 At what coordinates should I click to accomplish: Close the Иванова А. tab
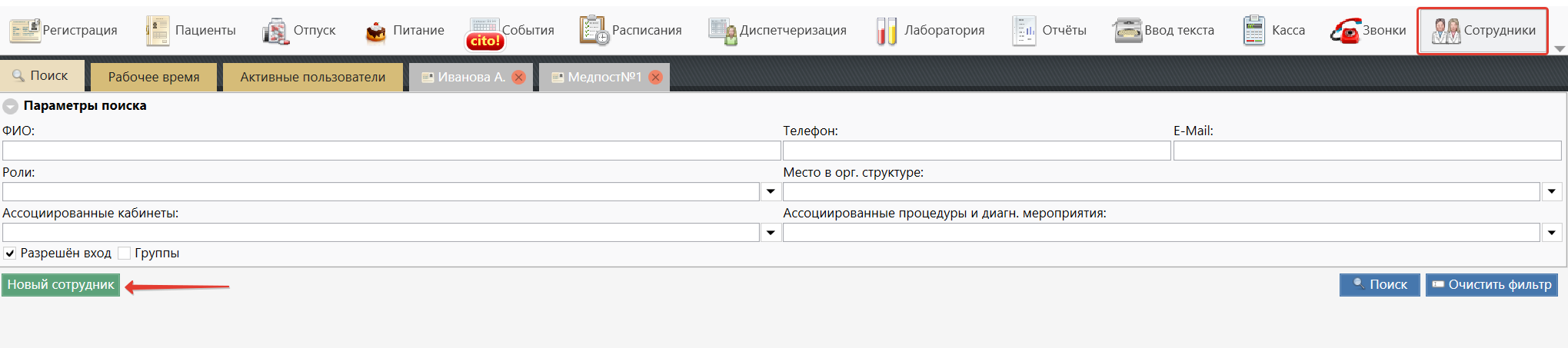tap(519, 77)
